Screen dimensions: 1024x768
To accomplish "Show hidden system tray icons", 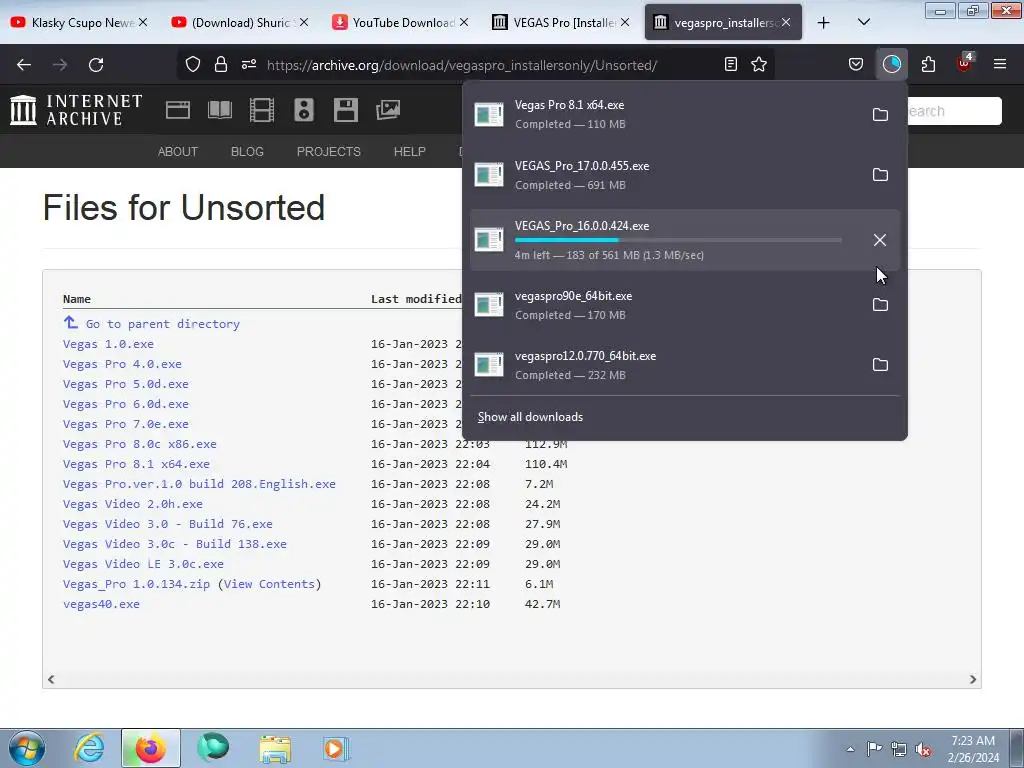I will [x=850, y=749].
